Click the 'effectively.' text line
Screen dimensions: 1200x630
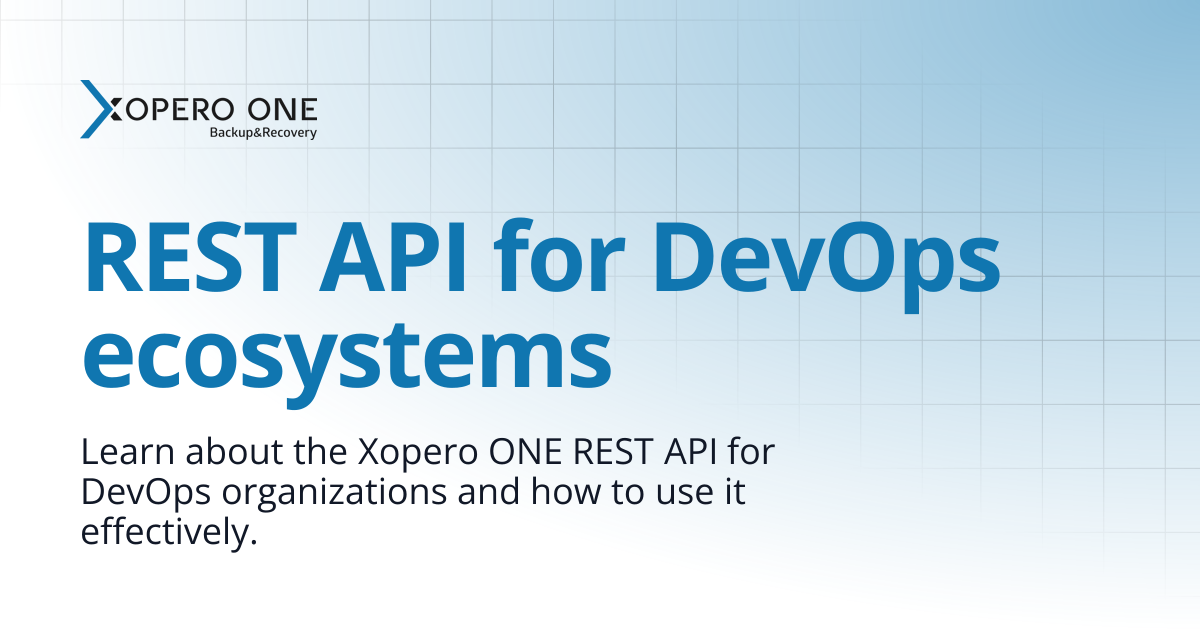click(170, 531)
